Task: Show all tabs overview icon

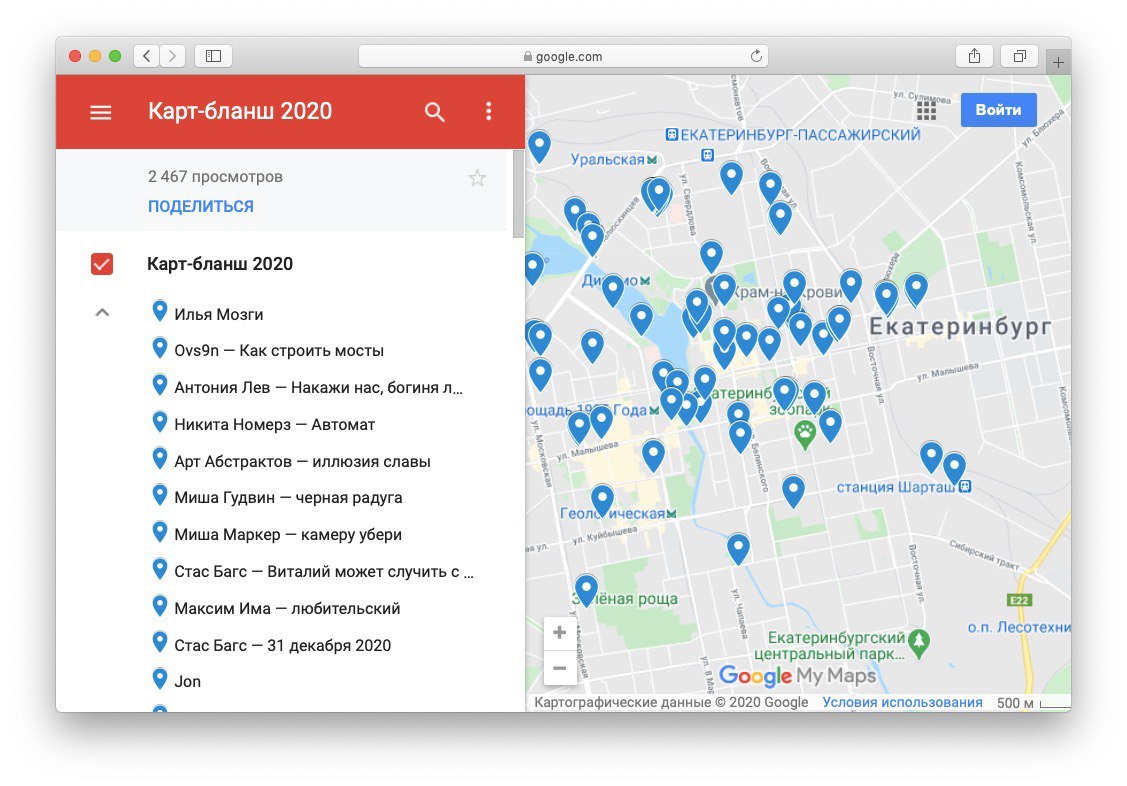Action: [1019, 56]
